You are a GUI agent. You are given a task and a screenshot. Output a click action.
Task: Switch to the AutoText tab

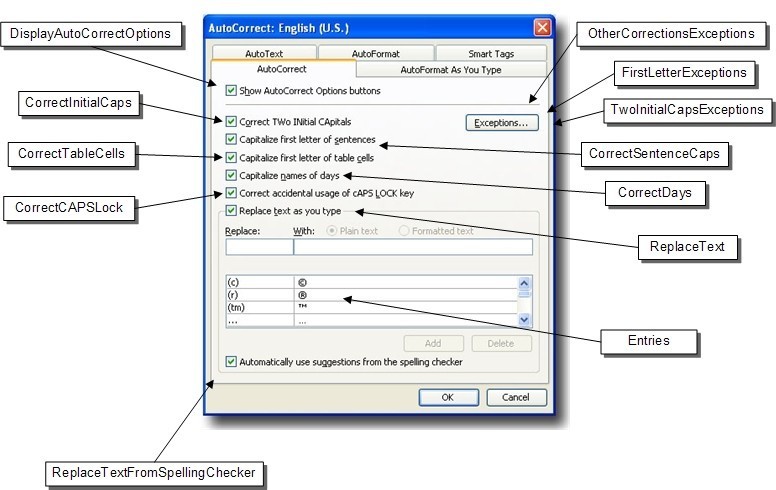coord(264,53)
